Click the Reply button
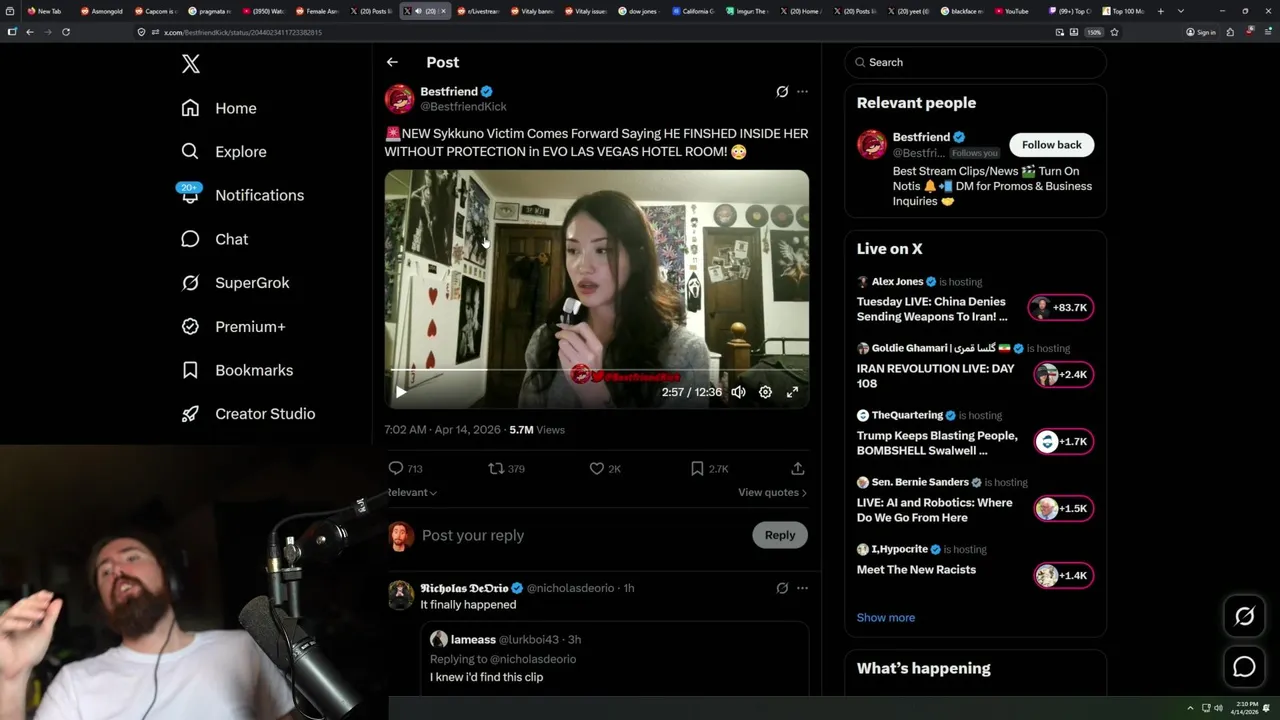 [780, 535]
